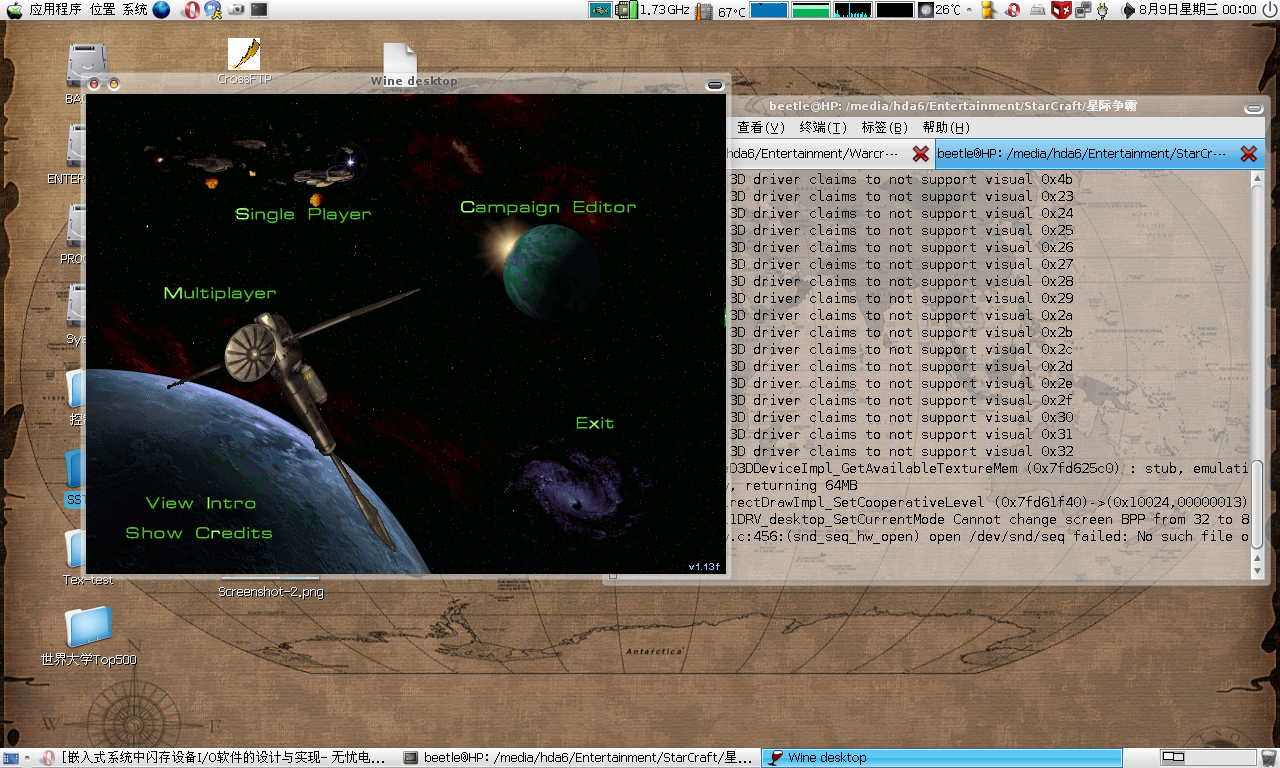
Task: Open the CrossFTP desktop icon
Action: point(244,61)
